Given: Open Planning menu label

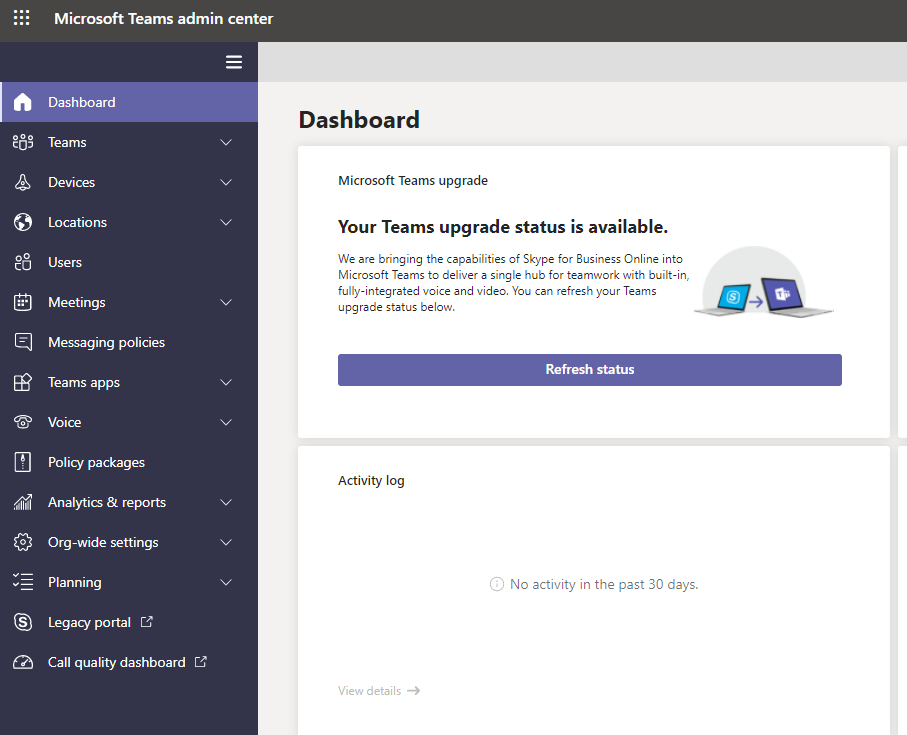Looking at the screenshot, I should coord(75,582).
